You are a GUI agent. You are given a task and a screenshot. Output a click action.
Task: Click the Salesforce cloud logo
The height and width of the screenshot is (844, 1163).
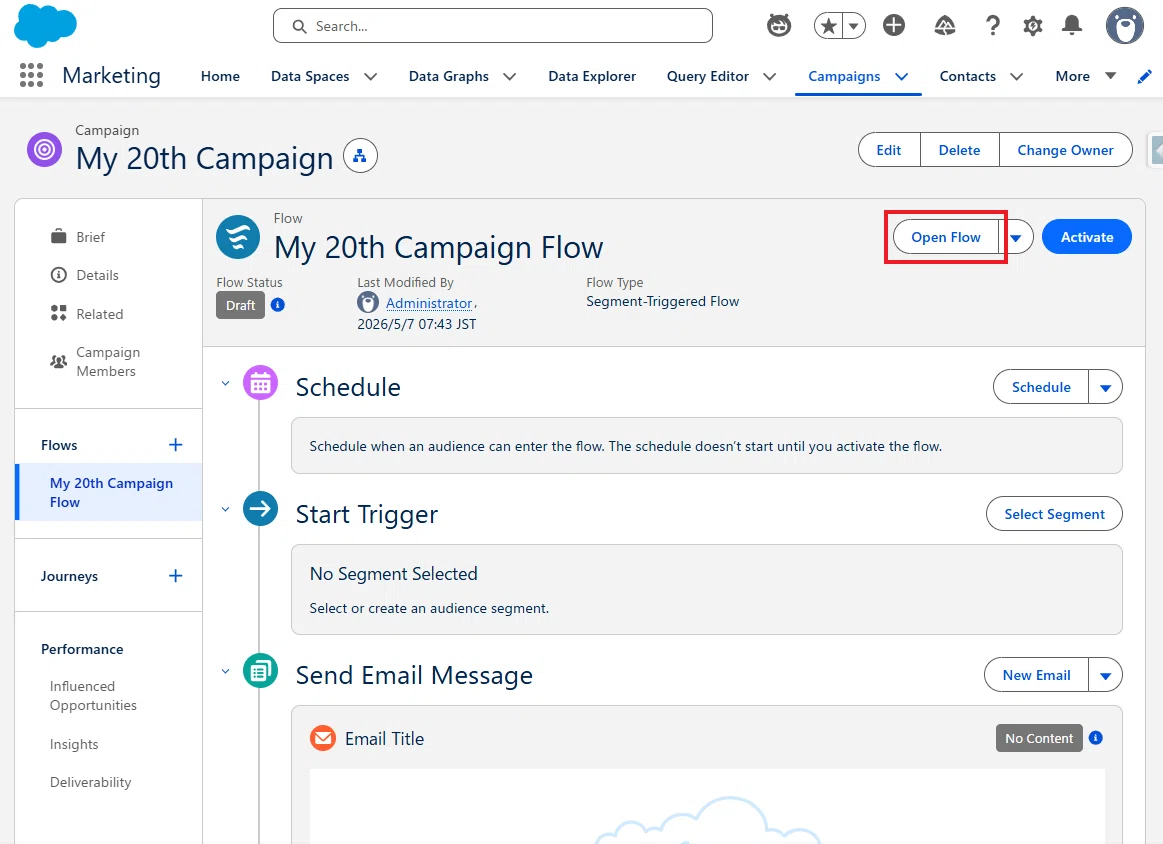(45, 25)
